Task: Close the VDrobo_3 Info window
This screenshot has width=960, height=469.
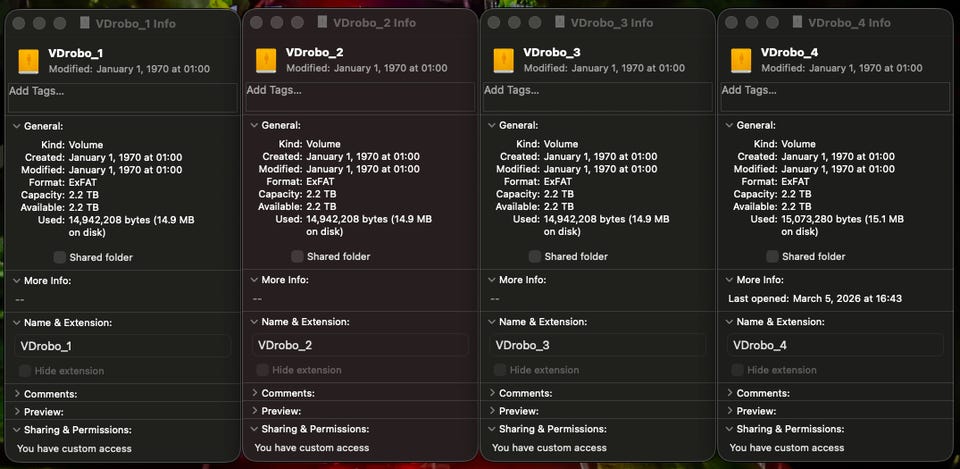Action: (x=494, y=23)
